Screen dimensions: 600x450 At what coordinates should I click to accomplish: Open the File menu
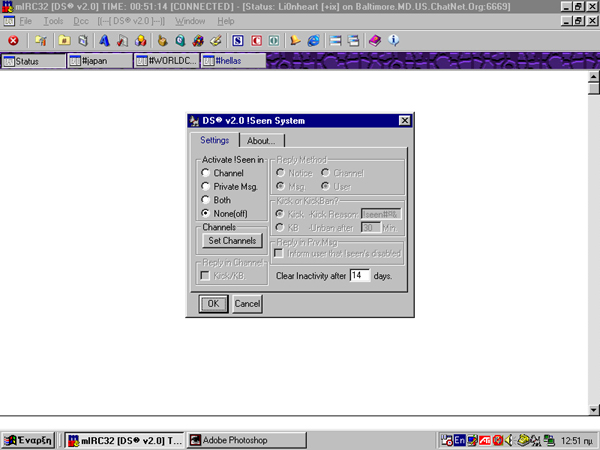pos(25,21)
